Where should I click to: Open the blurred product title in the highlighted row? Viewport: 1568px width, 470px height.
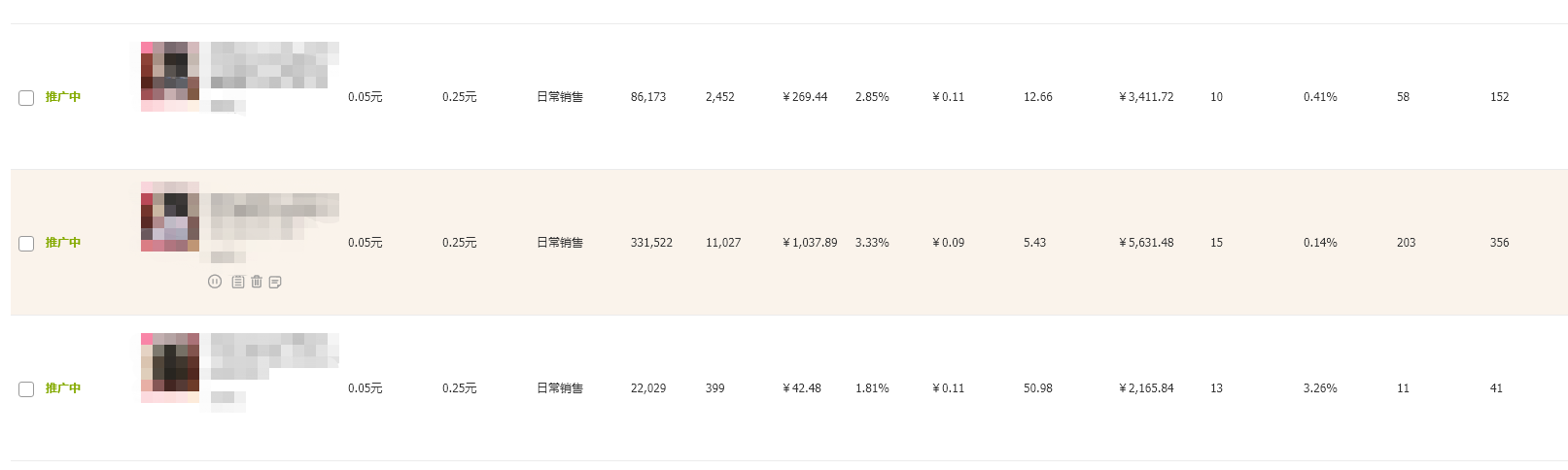[x=275, y=217]
